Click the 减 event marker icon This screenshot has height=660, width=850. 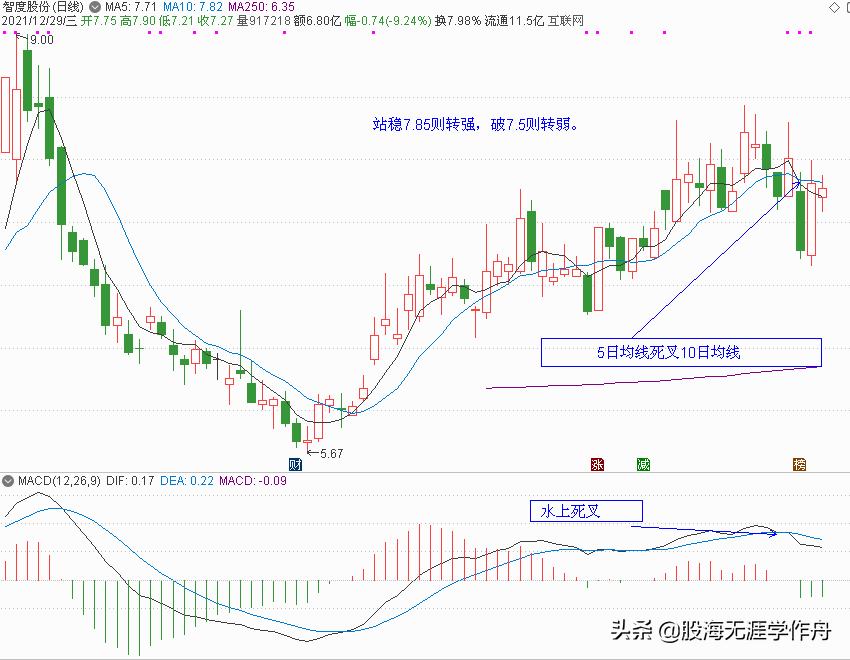(643, 464)
